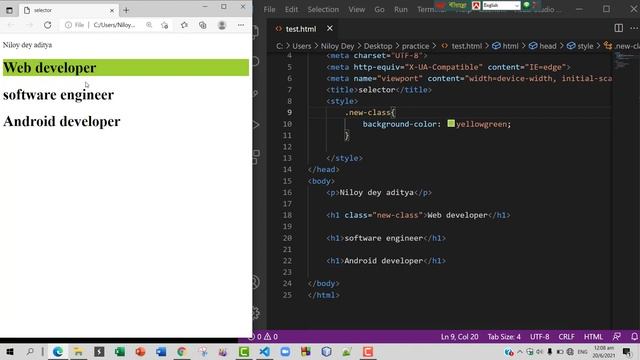Add this page to favorites star-plus icon
Image resolution: width=640 pixels, height=360 pixels.
[164, 25]
